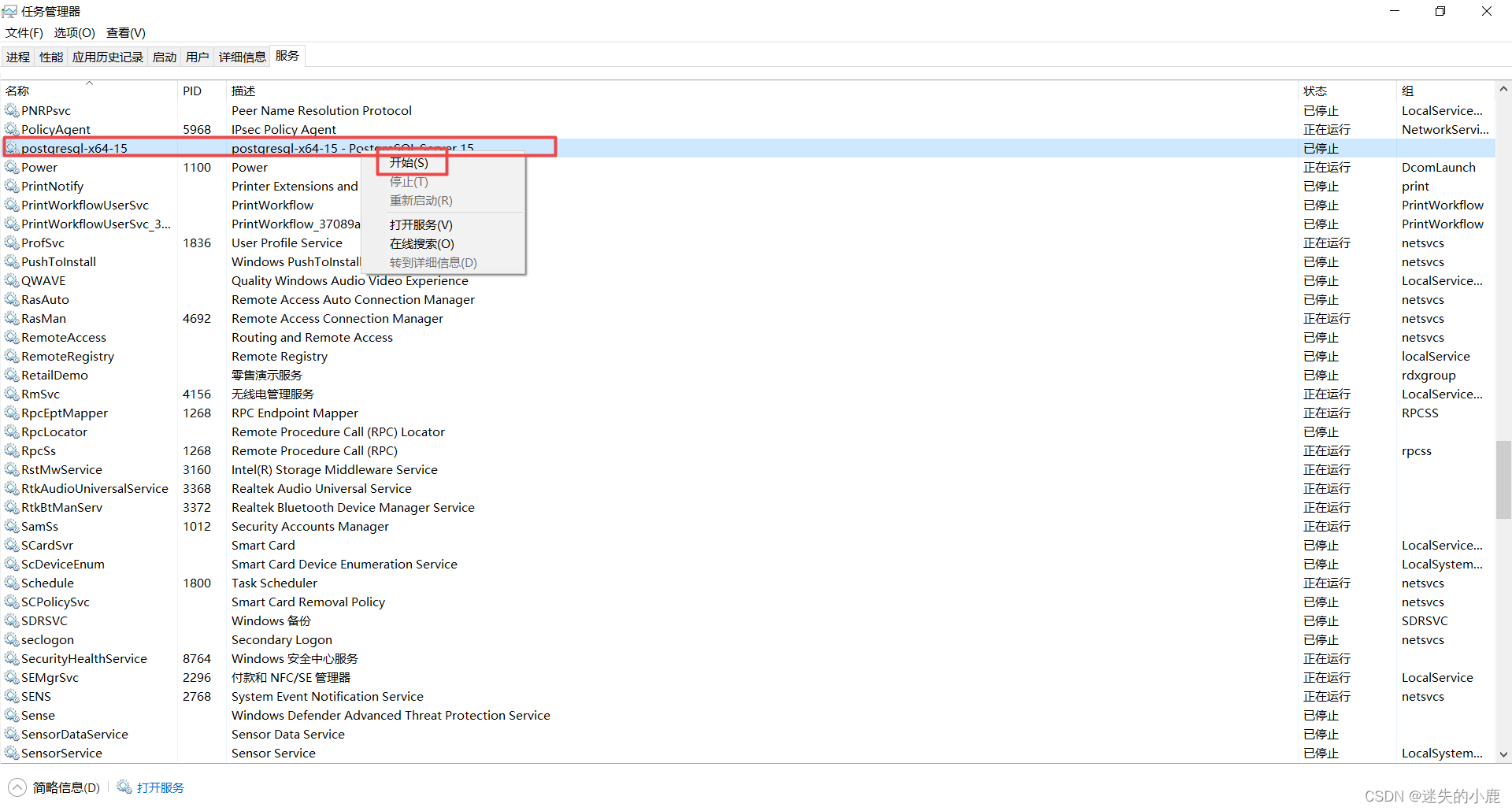Click the gear icon beside seclogon

(12, 639)
